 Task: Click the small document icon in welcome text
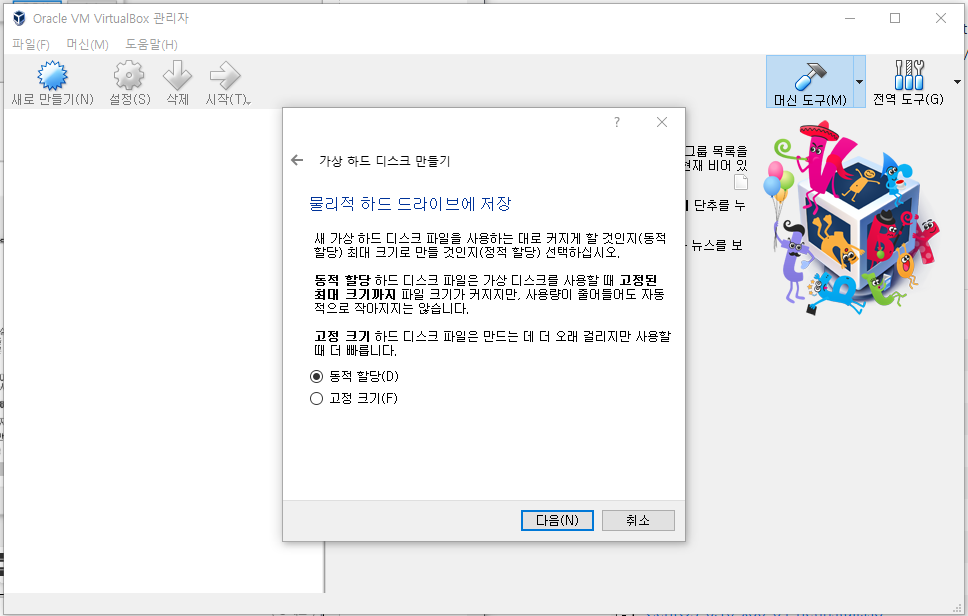click(741, 182)
